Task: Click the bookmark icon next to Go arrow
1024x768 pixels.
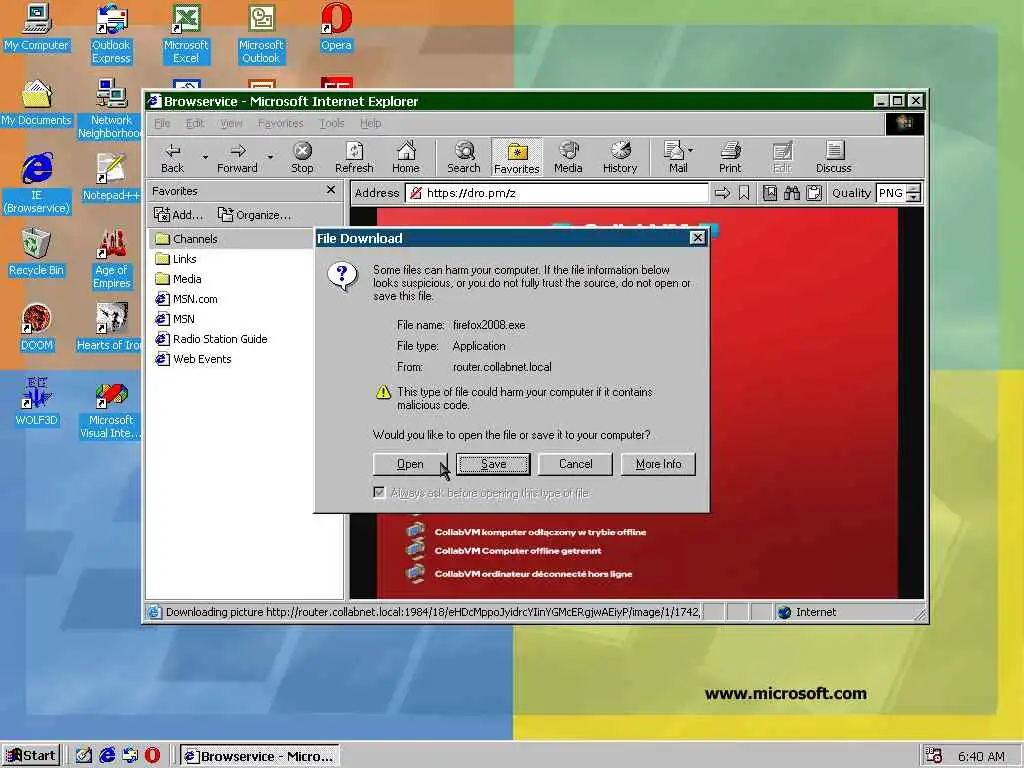Action: coord(744,193)
